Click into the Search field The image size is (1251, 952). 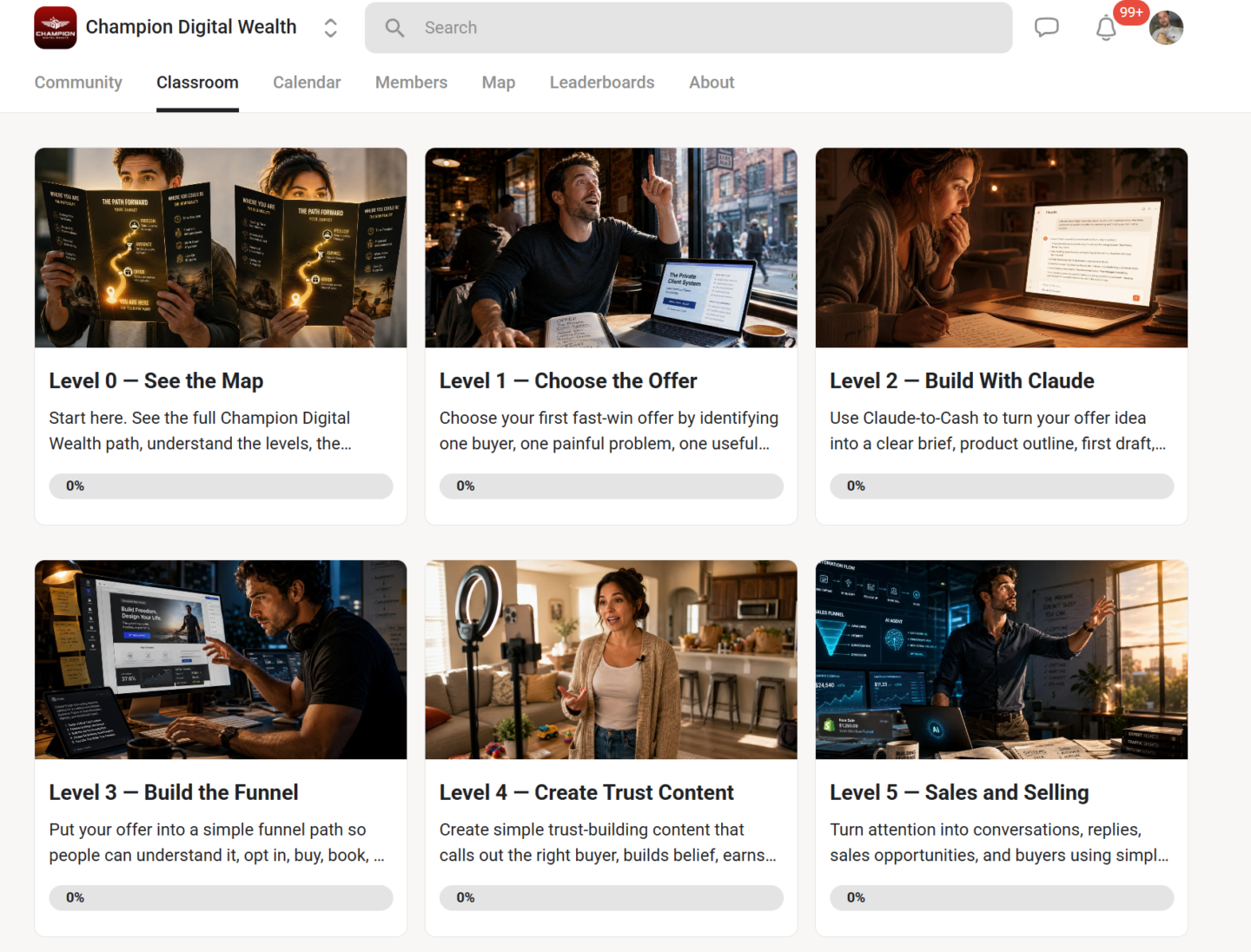688,28
